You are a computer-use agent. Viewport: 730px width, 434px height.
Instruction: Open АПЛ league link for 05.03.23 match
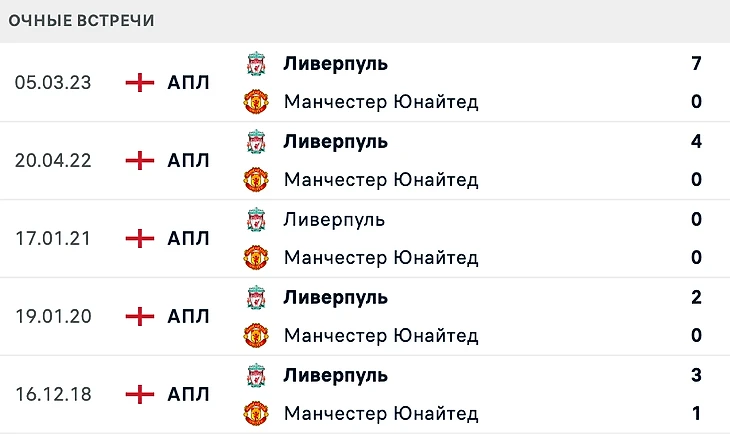[188, 83]
